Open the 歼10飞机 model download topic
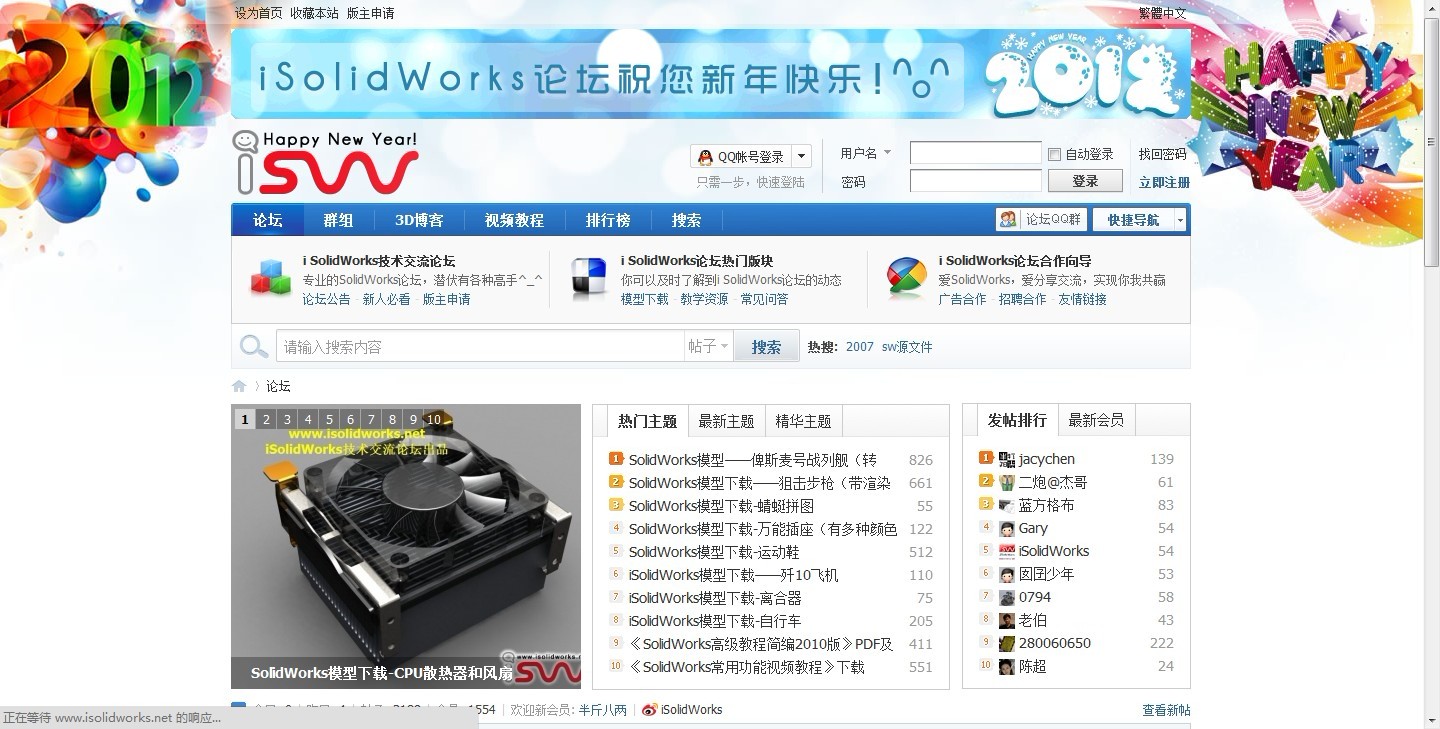1440x729 pixels. click(733, 575)
